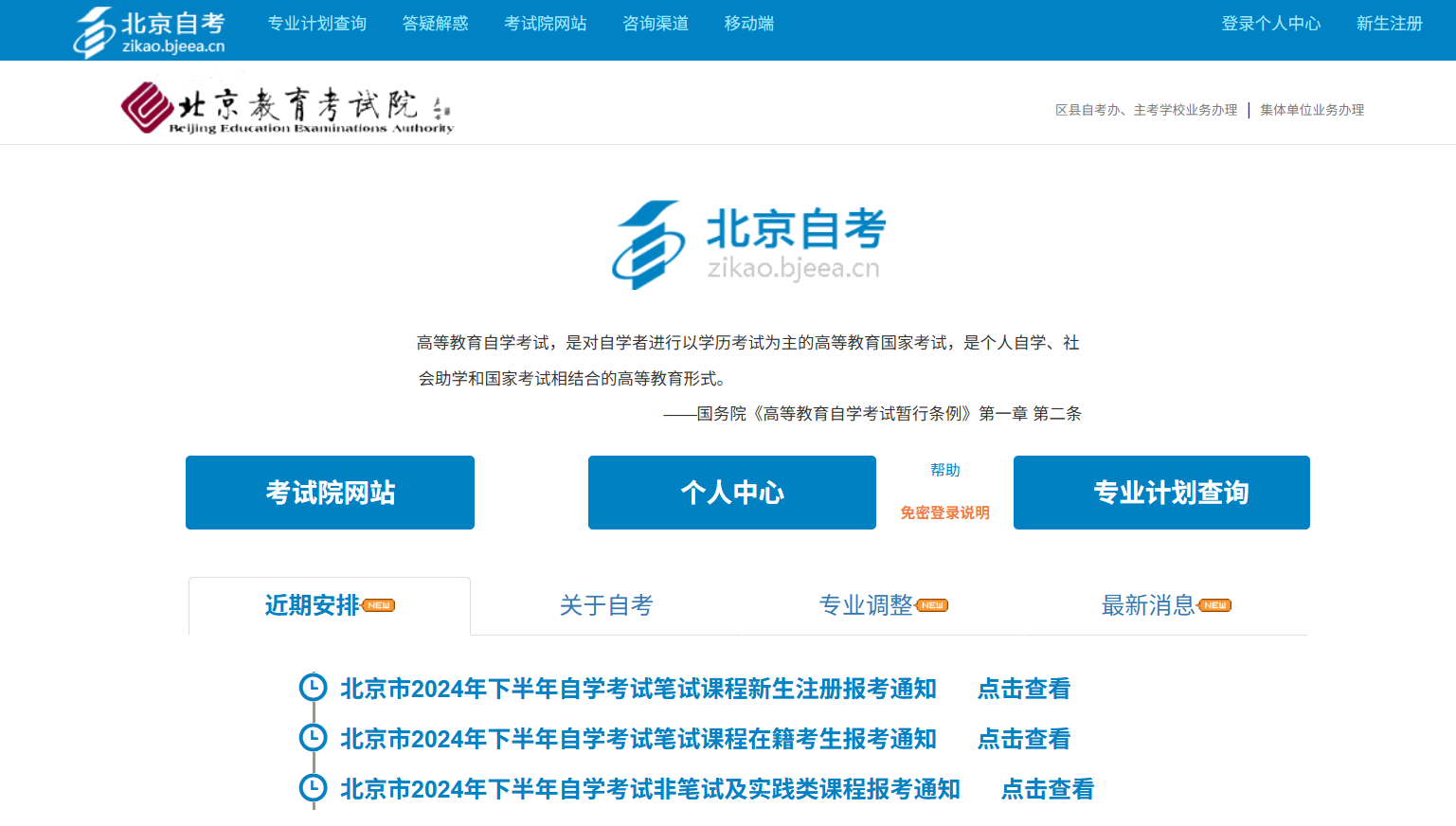This screenshot has width=1456, height=826.
Task: Click the text 国务院《高等教育自学考试暂行条例》第一章 第二条
Action: tap(890, 414)
